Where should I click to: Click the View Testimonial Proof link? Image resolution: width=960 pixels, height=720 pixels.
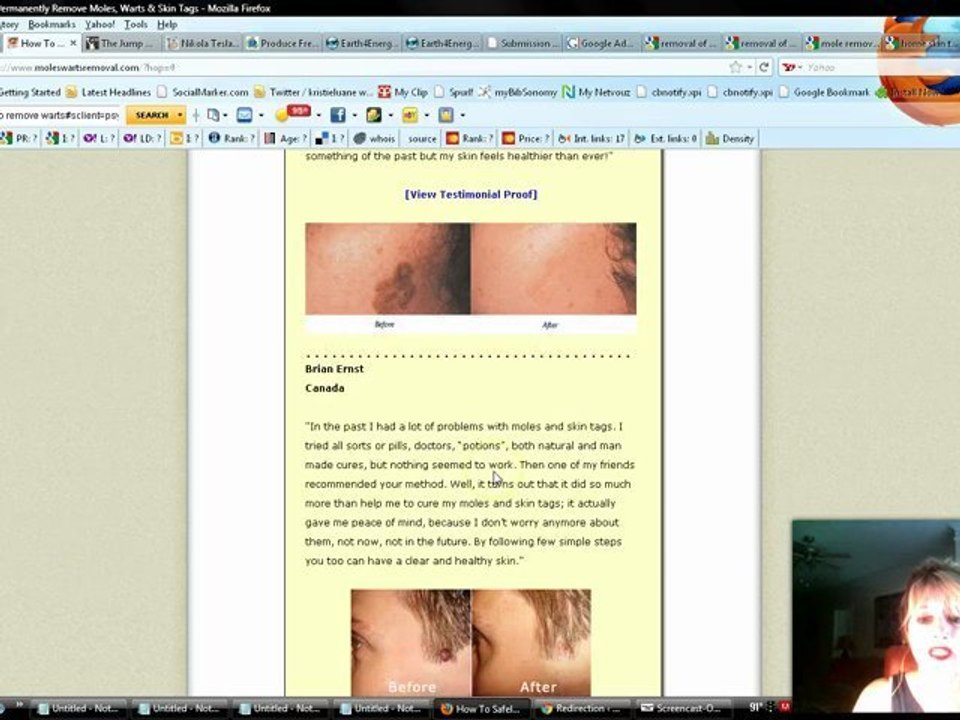pos(471,195)
